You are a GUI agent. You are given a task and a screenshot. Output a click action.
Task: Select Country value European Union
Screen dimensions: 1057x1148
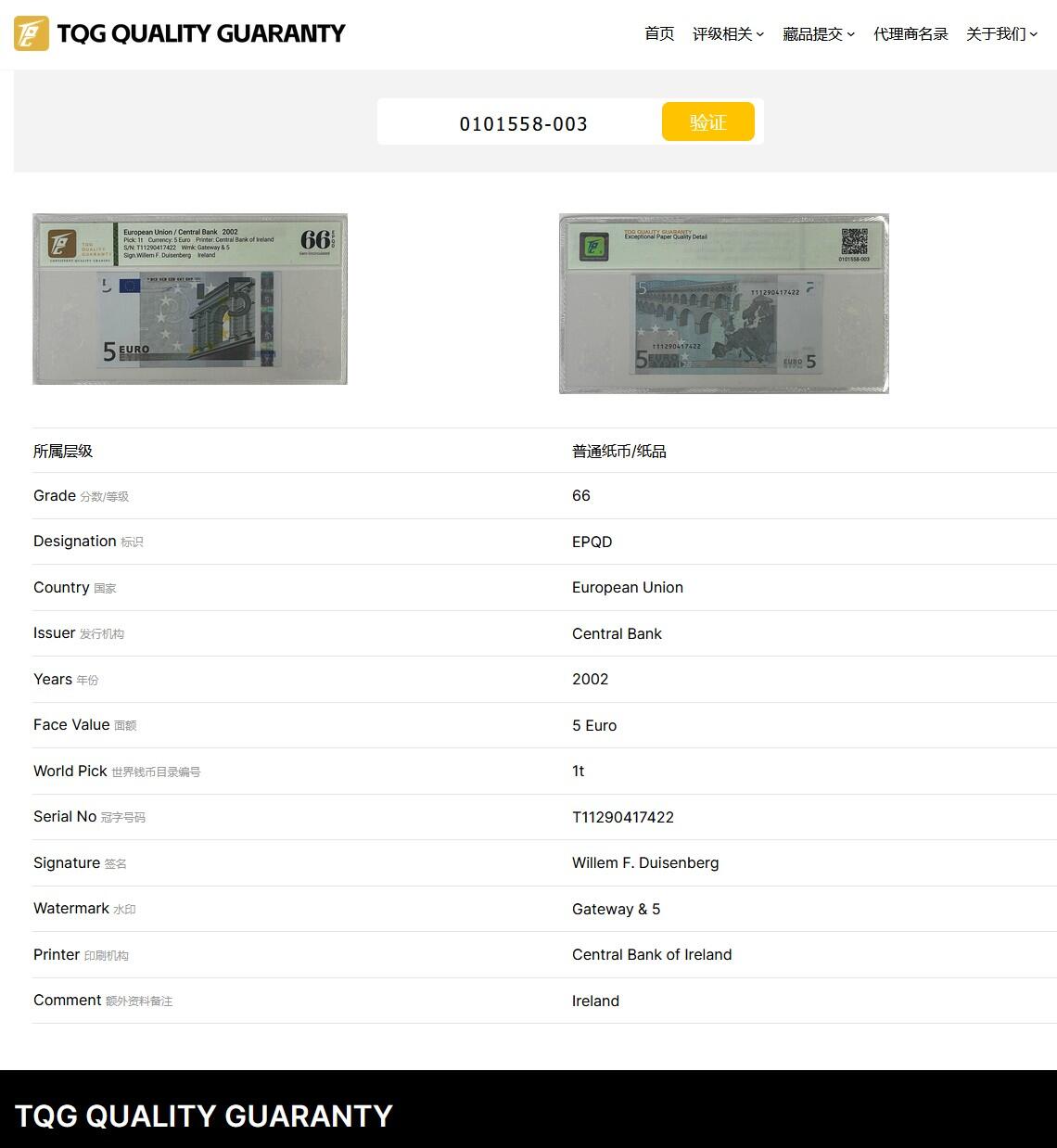pos(628,587)
